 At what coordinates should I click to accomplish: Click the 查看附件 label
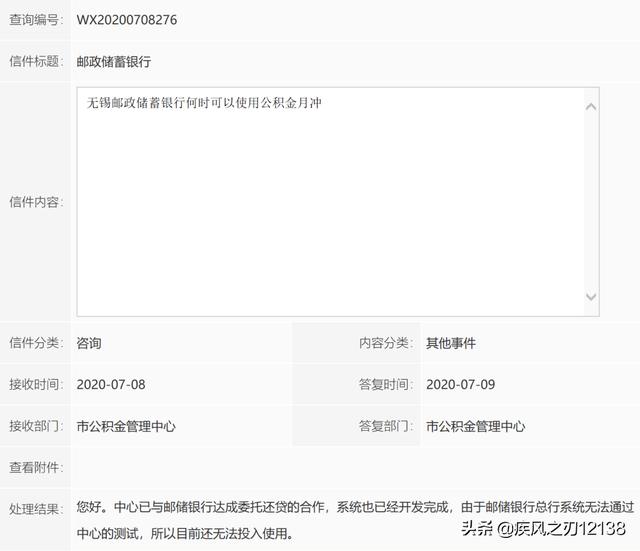coord(36,468)
